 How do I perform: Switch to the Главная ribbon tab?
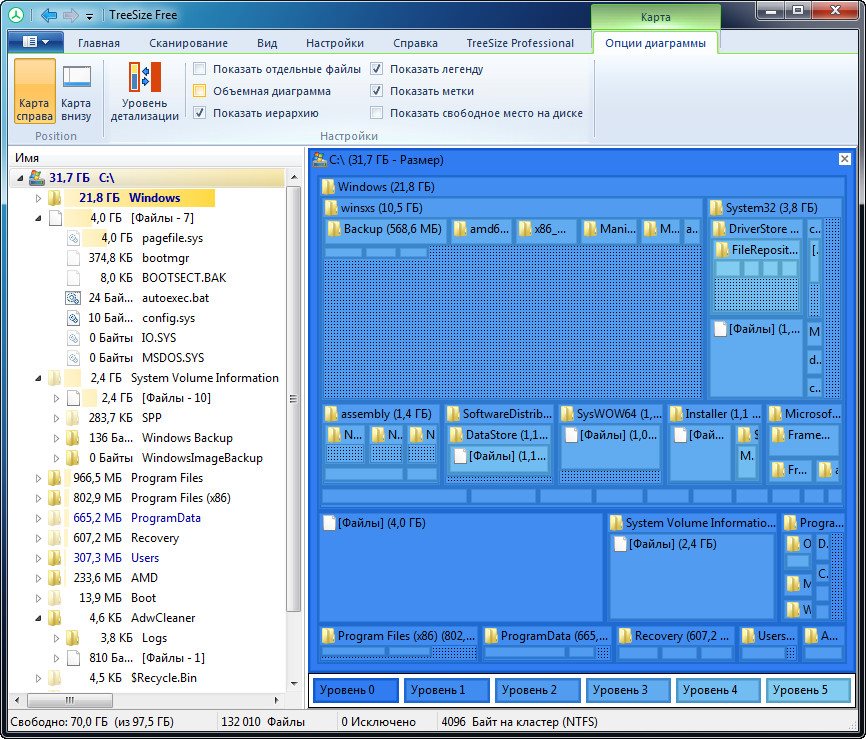[99, 43]
